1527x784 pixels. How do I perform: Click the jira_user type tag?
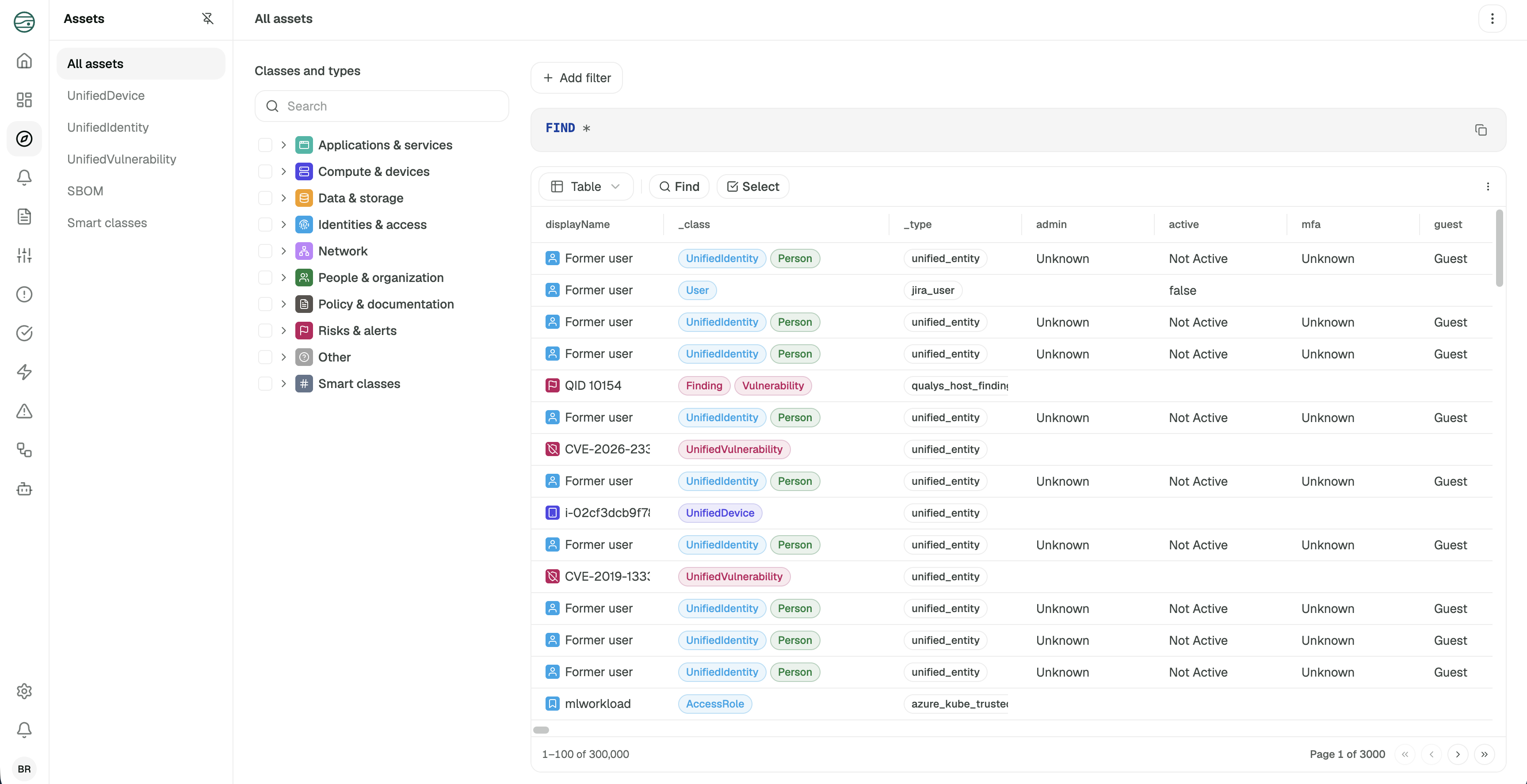click(x=933, y=290)
